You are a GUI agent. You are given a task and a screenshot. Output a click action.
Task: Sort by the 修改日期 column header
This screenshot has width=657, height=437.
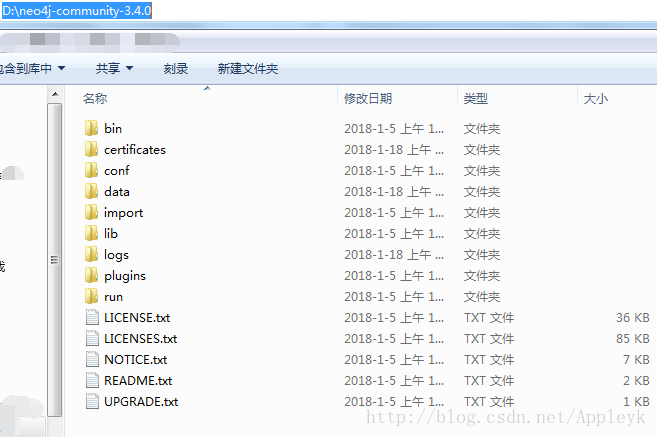point(368,98)
